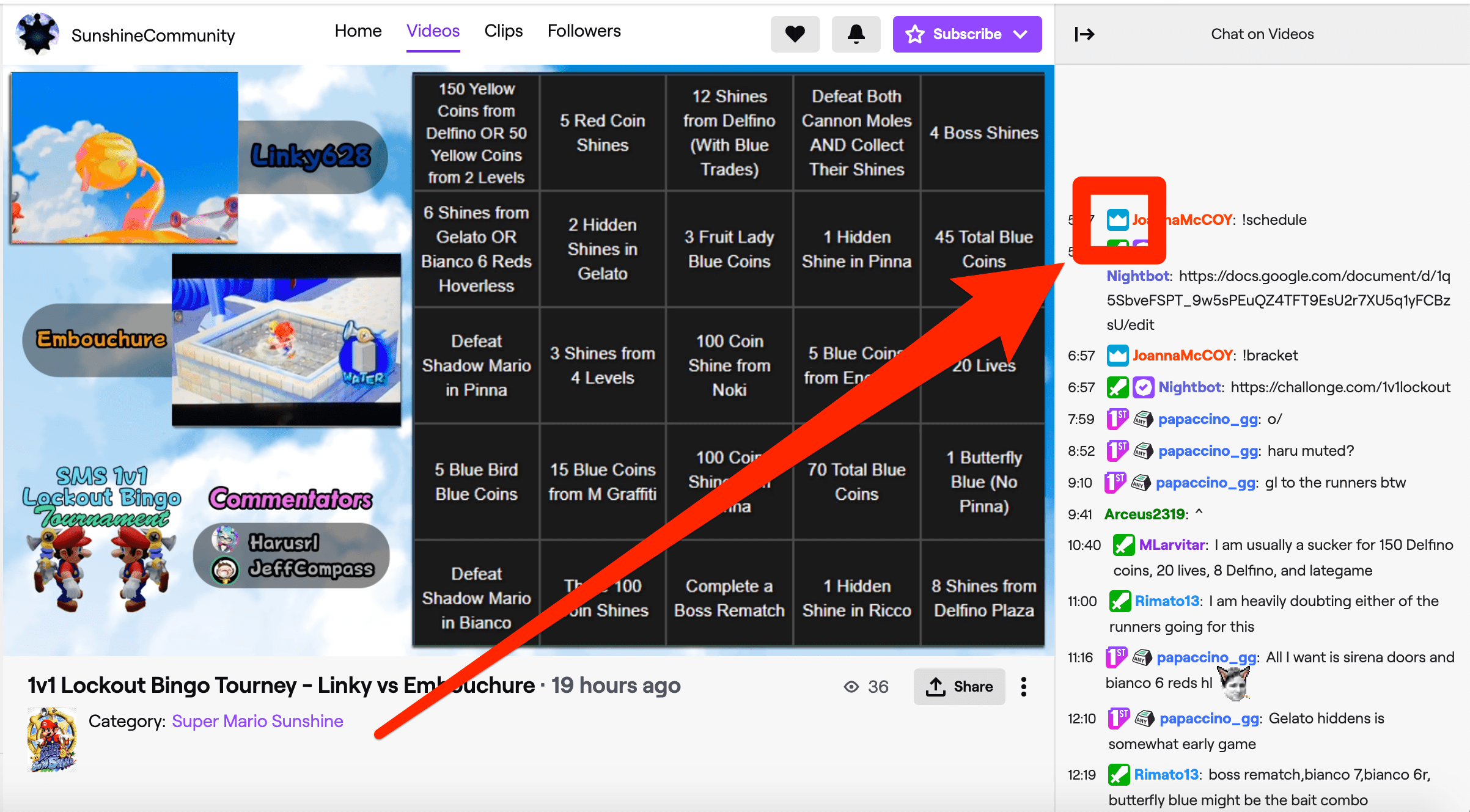
Task: Click the view count eye icon
Action: pyautogui.click(x=851, y=687)
